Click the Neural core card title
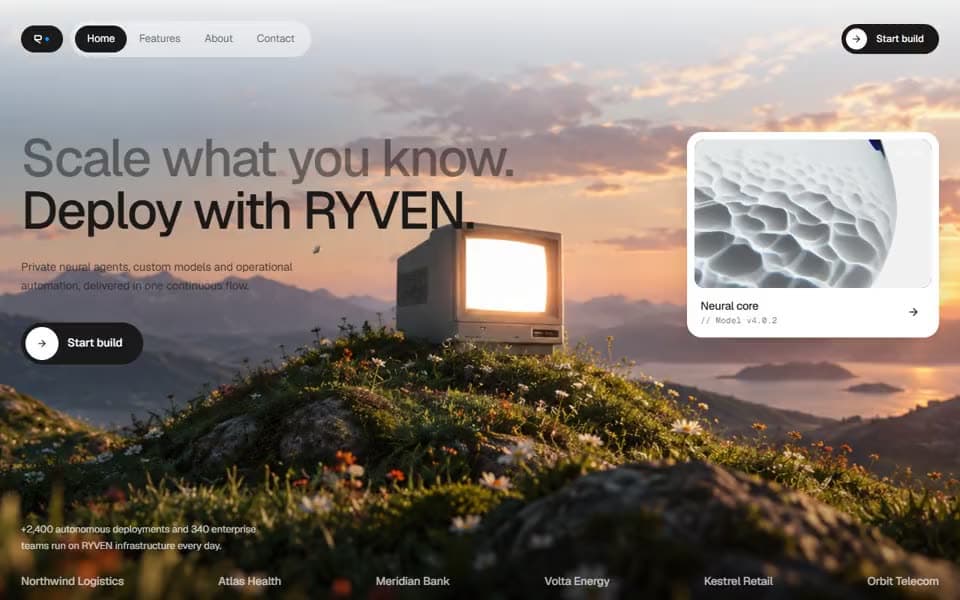 click(729, 306)
